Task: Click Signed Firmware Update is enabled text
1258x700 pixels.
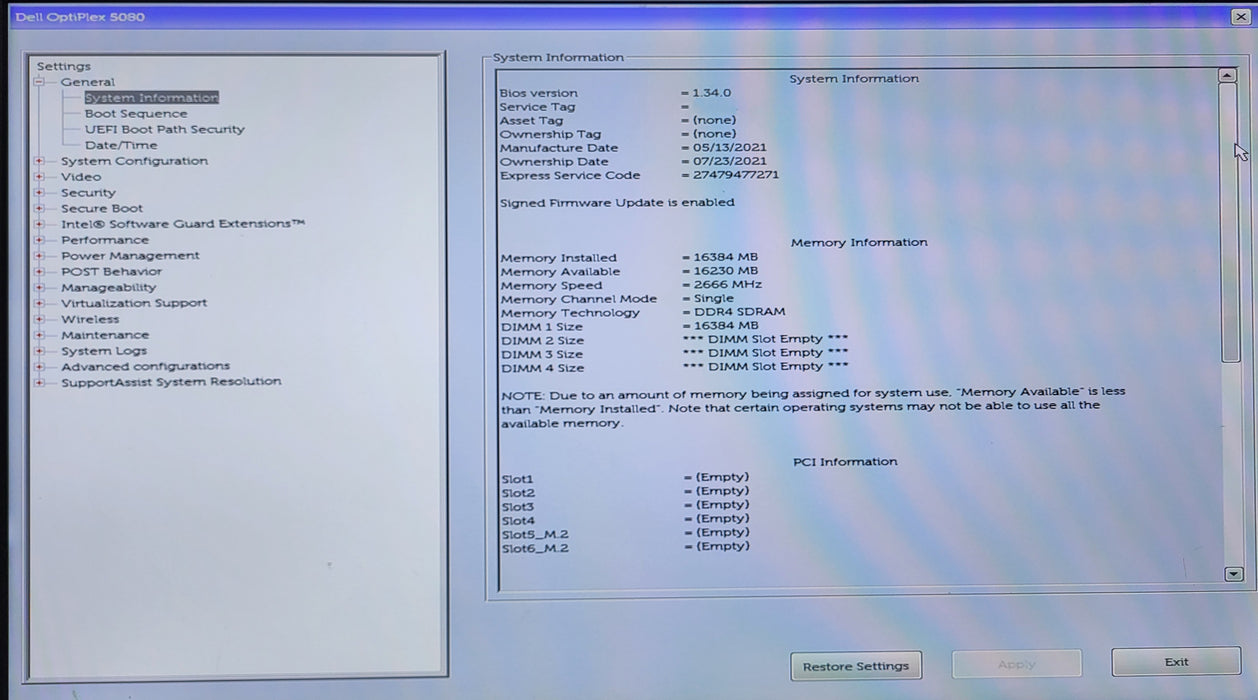Action: tap(617, 202)
